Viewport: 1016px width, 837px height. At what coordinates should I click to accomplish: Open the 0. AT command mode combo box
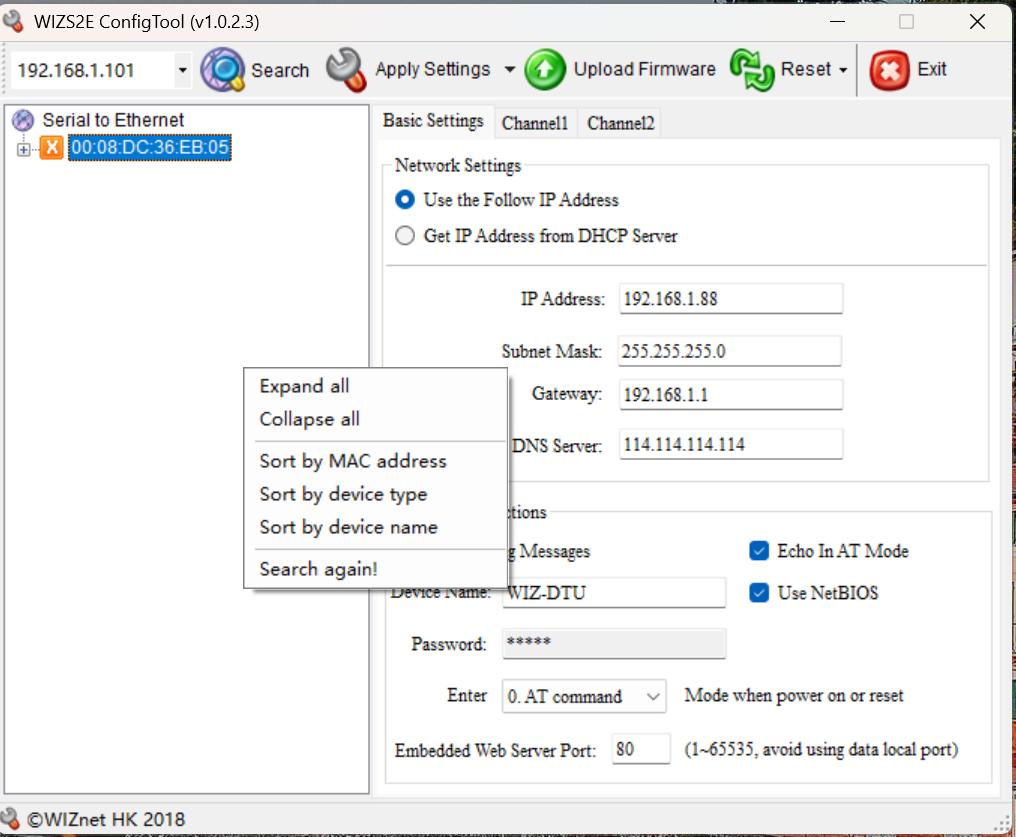[583, 697]
